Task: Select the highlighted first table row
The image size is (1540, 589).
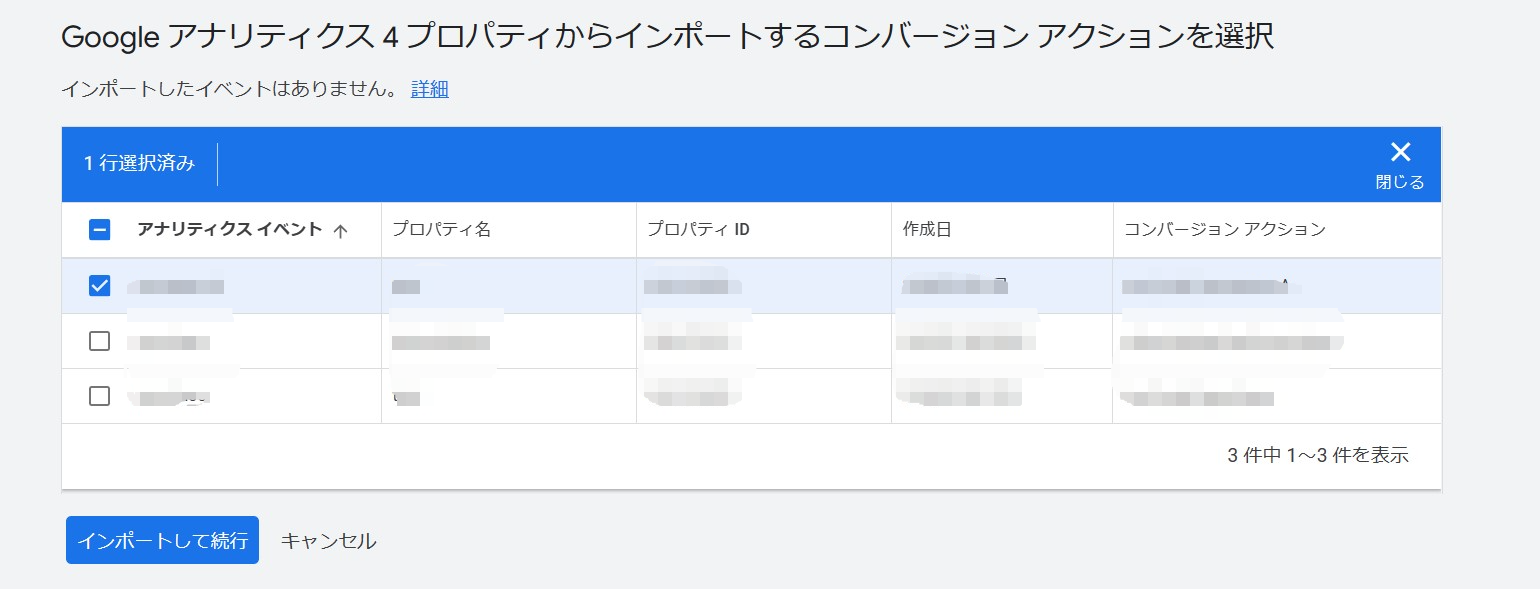Action: [600, 285]
